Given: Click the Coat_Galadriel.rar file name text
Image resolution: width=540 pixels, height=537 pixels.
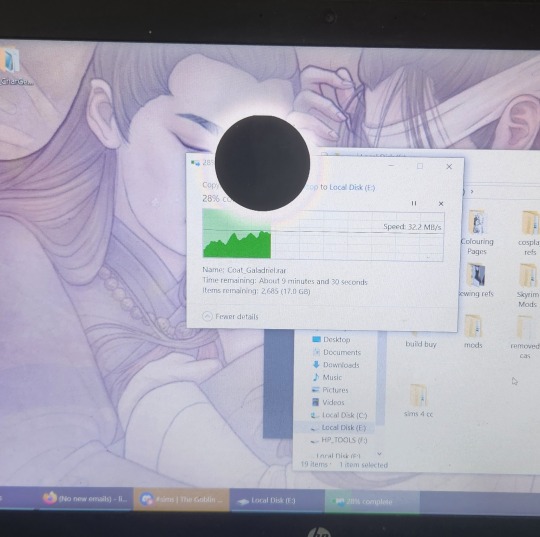Looking at the screenshot, I should pyautogui.click(x=257, y=270).
